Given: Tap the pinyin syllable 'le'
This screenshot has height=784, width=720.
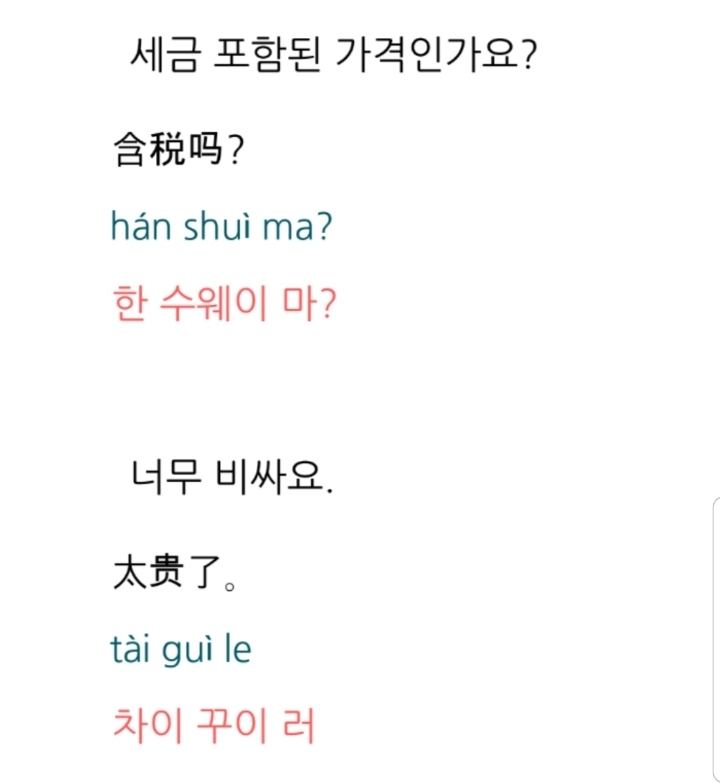Looking at the screenshot, I should [x=238, y=651].
